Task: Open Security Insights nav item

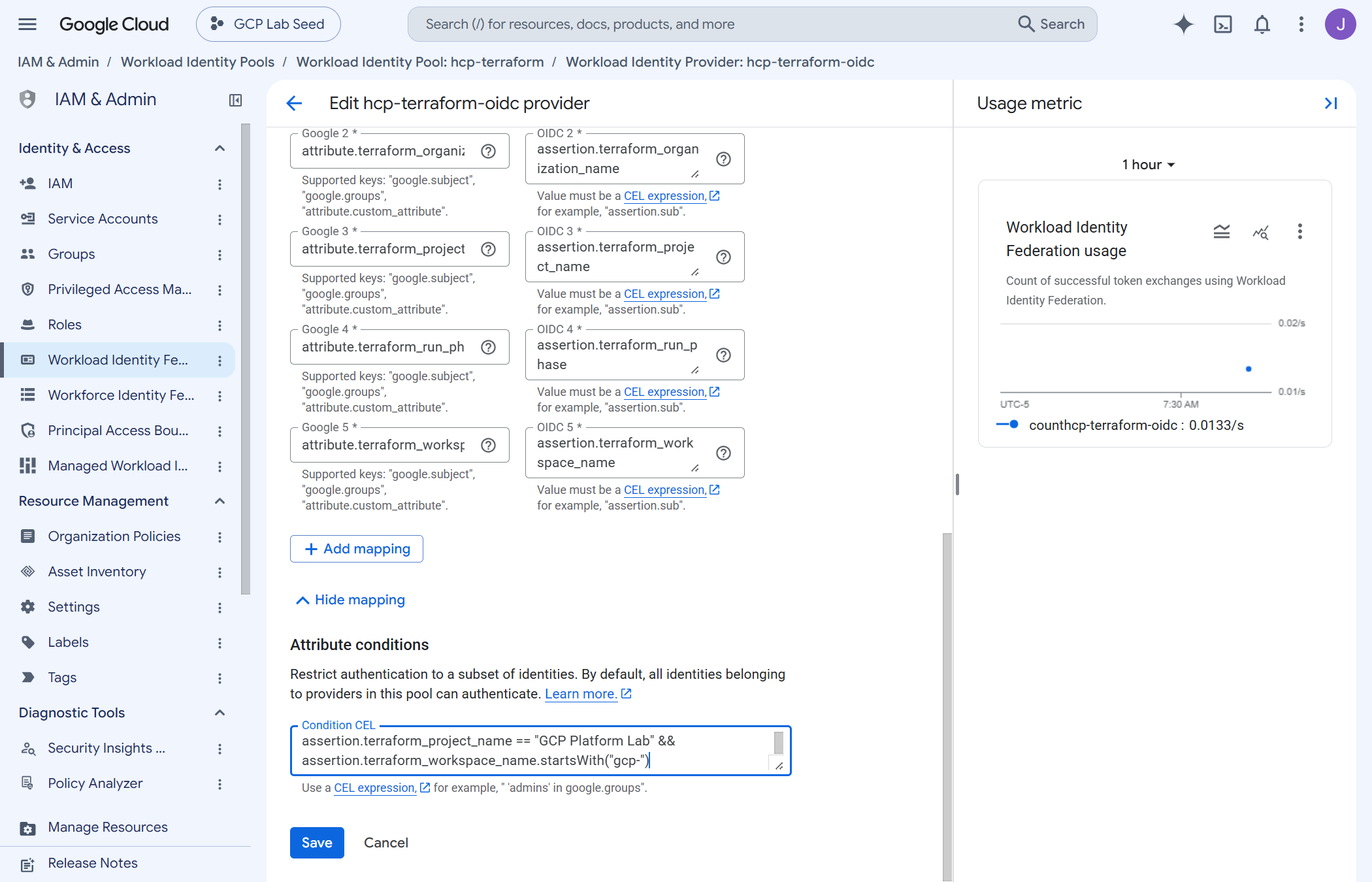Action: (106, 748)
